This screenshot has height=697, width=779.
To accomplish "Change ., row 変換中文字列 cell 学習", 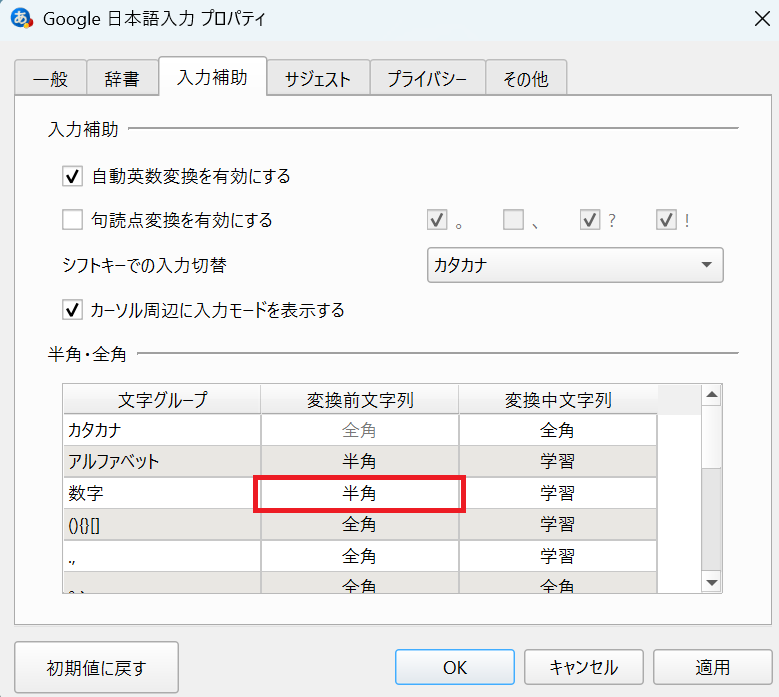I will [558, 556].
